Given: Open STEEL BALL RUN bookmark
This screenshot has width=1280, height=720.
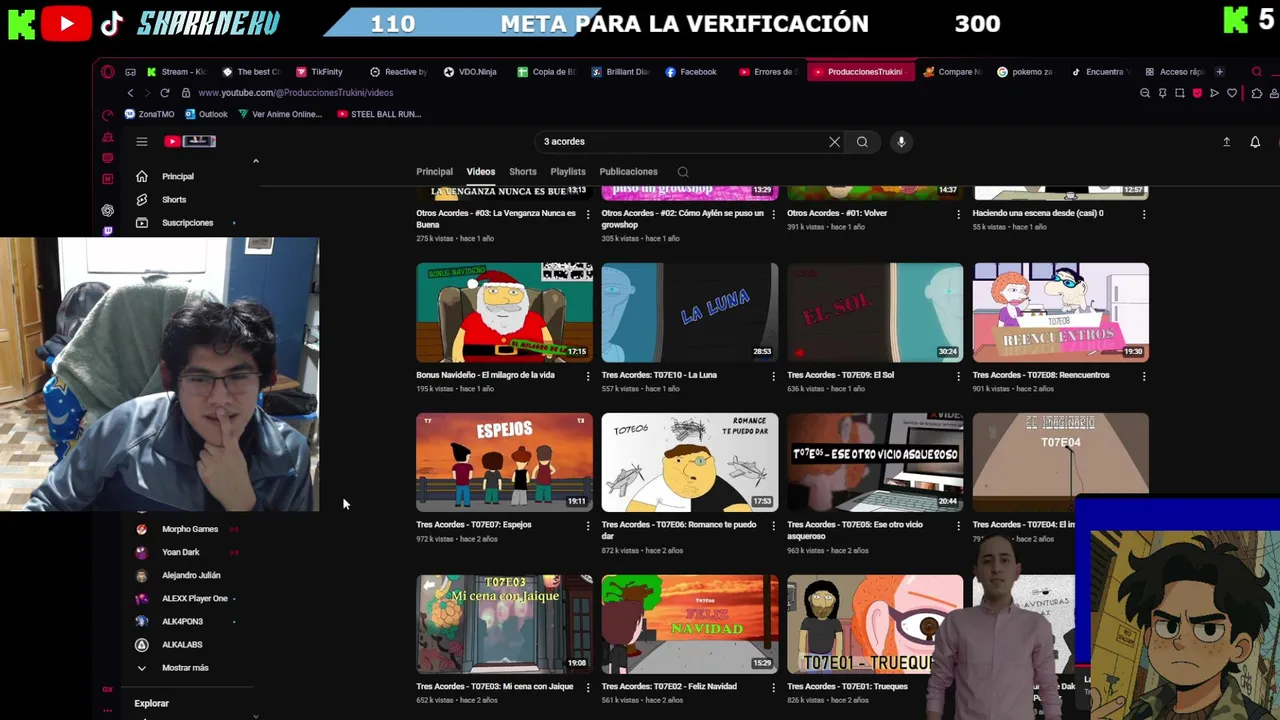Looking at the screenshot, I should click(379, 114).
